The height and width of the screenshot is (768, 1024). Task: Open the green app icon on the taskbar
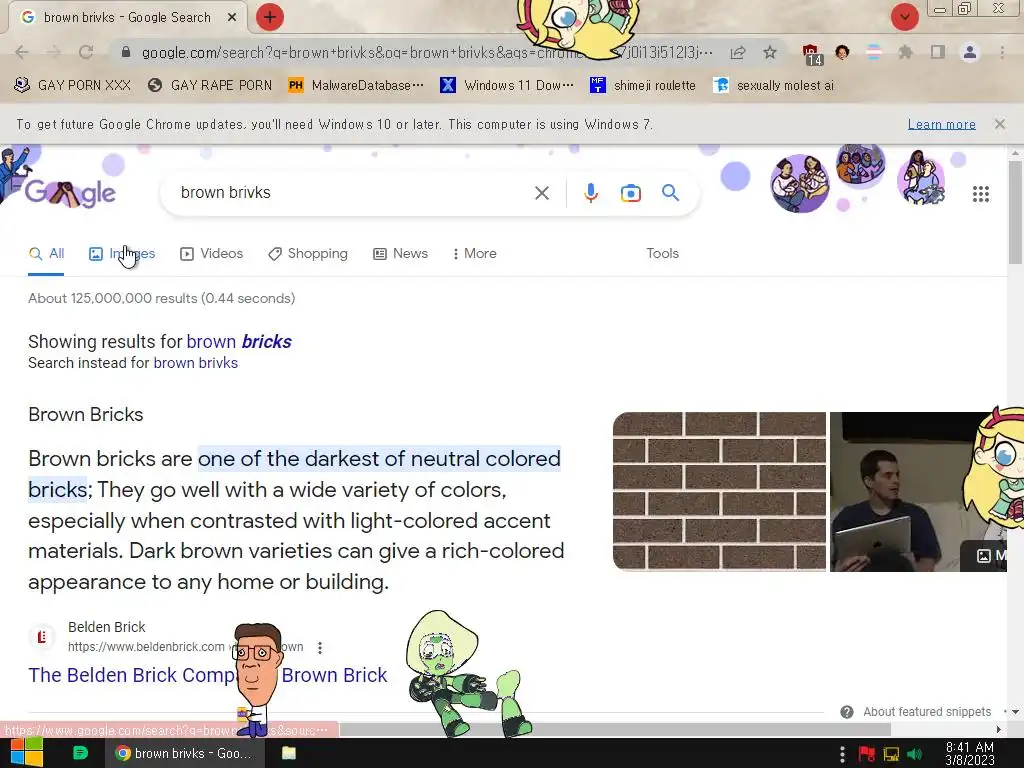[x=80, y=753]
